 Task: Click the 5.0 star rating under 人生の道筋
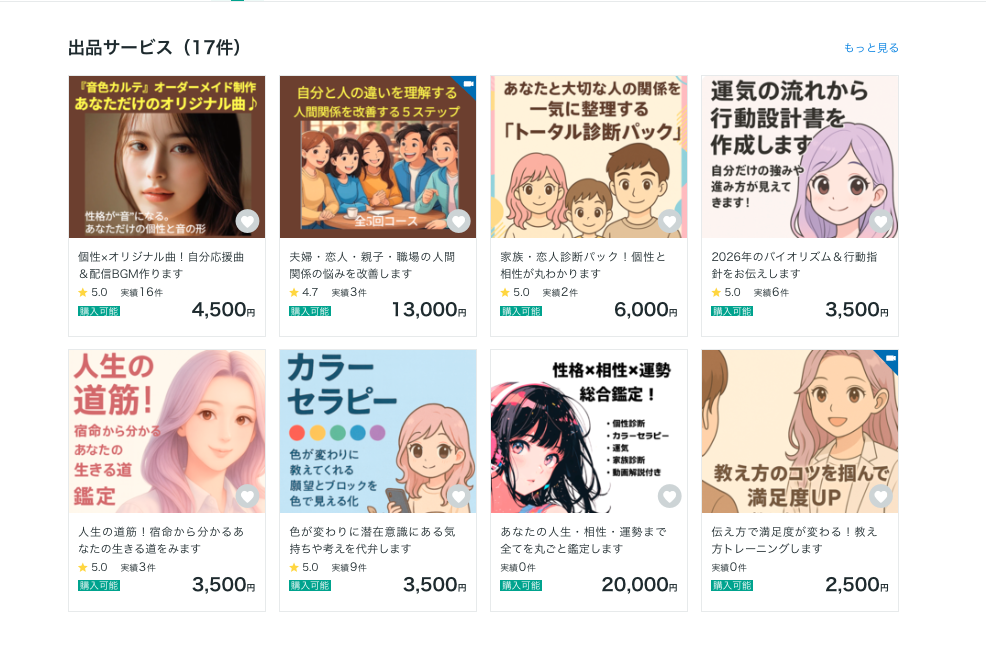[x=93, y=567]
